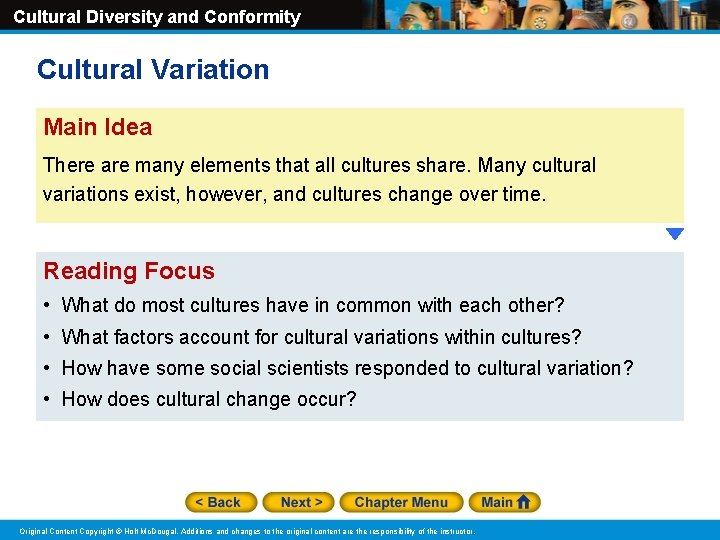The image size is (720, 540).
Task: Click the Back navigation button
Action: [221, 502]
